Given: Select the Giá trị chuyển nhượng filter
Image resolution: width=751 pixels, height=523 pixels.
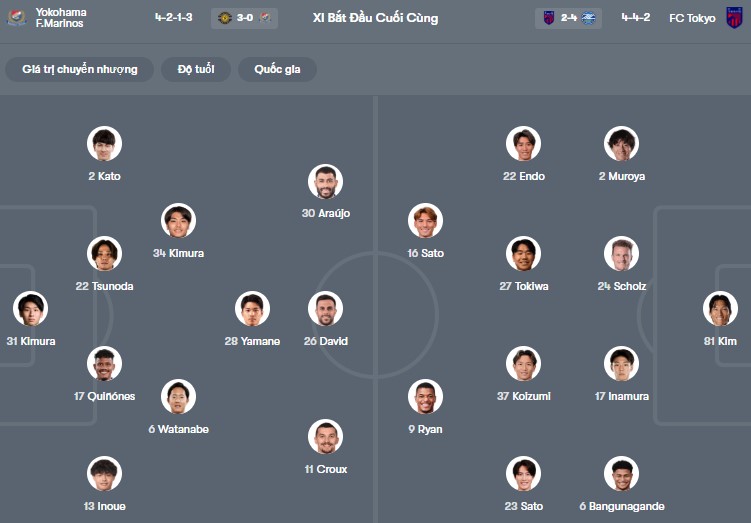Looking at the screenshot, I should coord(80,69).
